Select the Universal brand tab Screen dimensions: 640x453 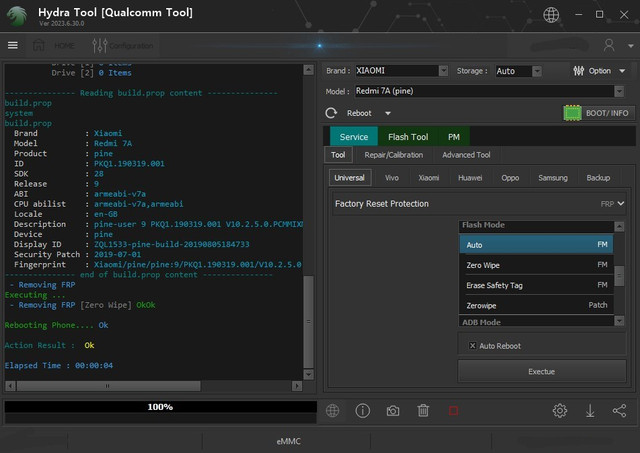(349, 178)
